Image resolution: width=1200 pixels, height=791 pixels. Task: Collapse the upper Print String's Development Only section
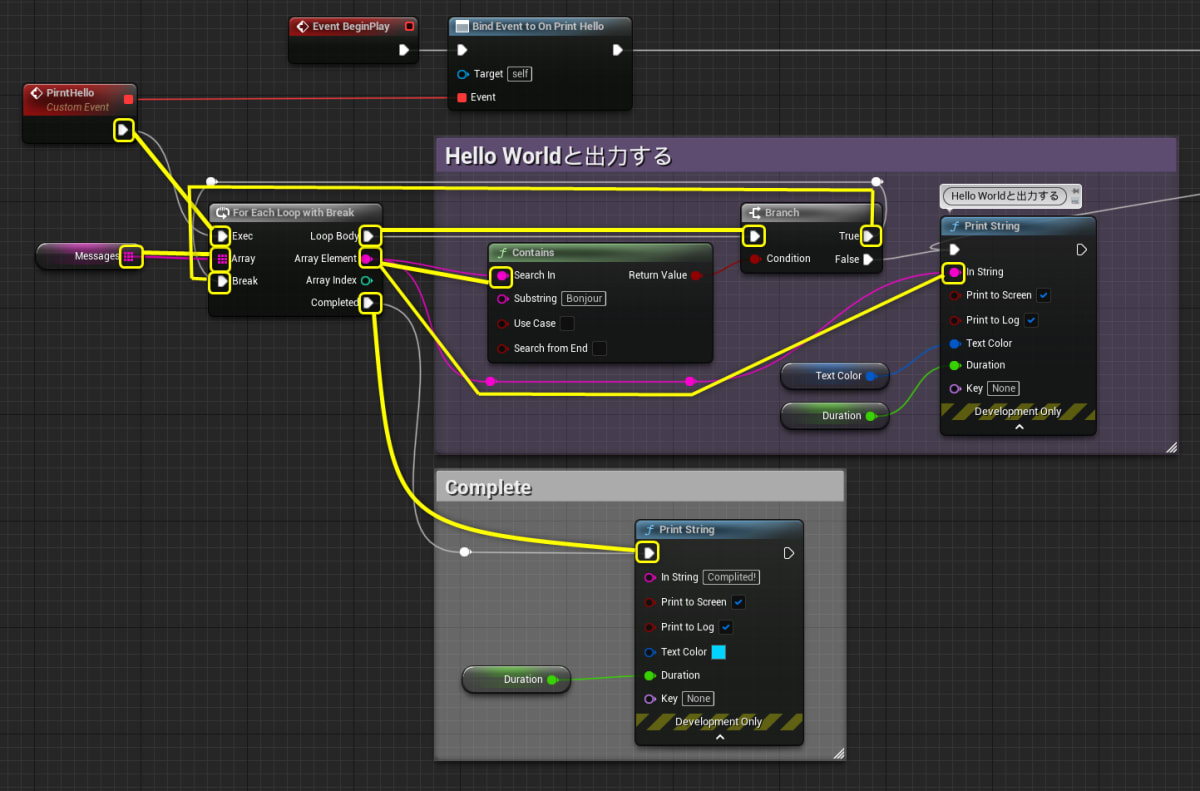[x=1018, y=426]
